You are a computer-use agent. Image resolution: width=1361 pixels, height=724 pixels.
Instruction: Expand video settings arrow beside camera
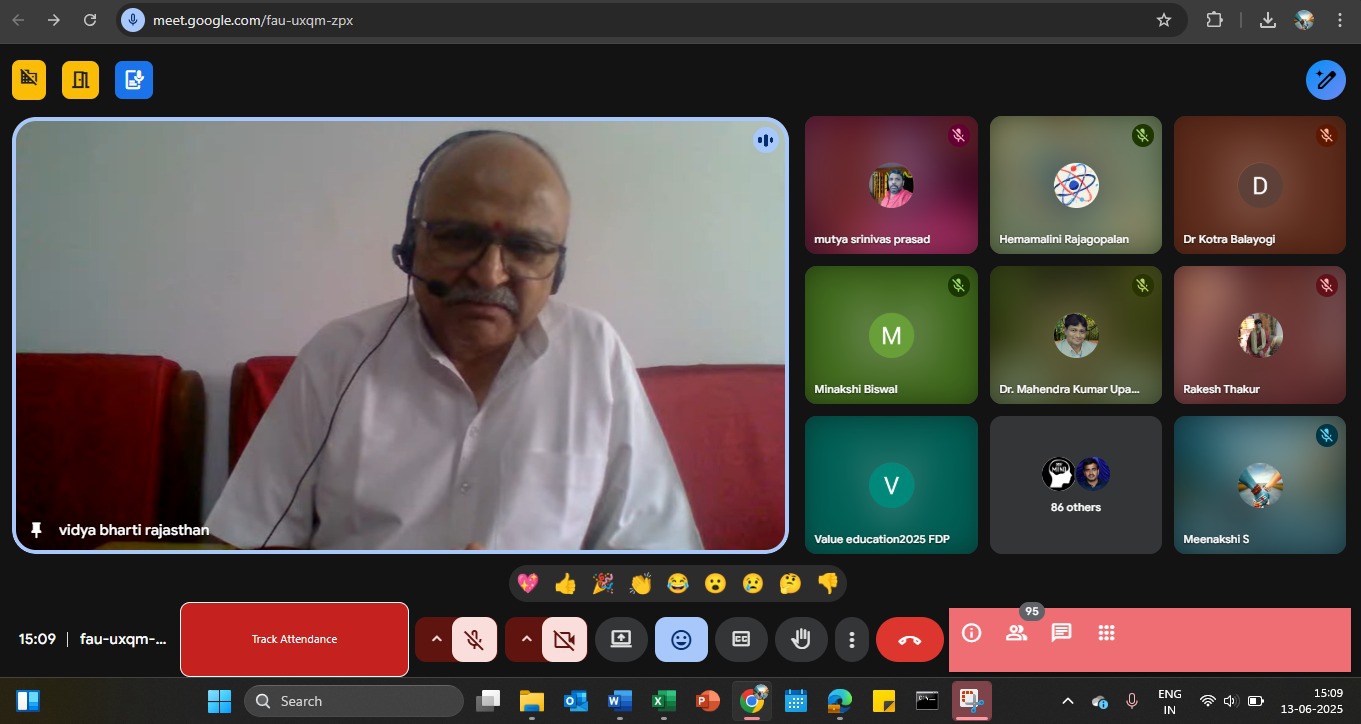pos(525,640)
